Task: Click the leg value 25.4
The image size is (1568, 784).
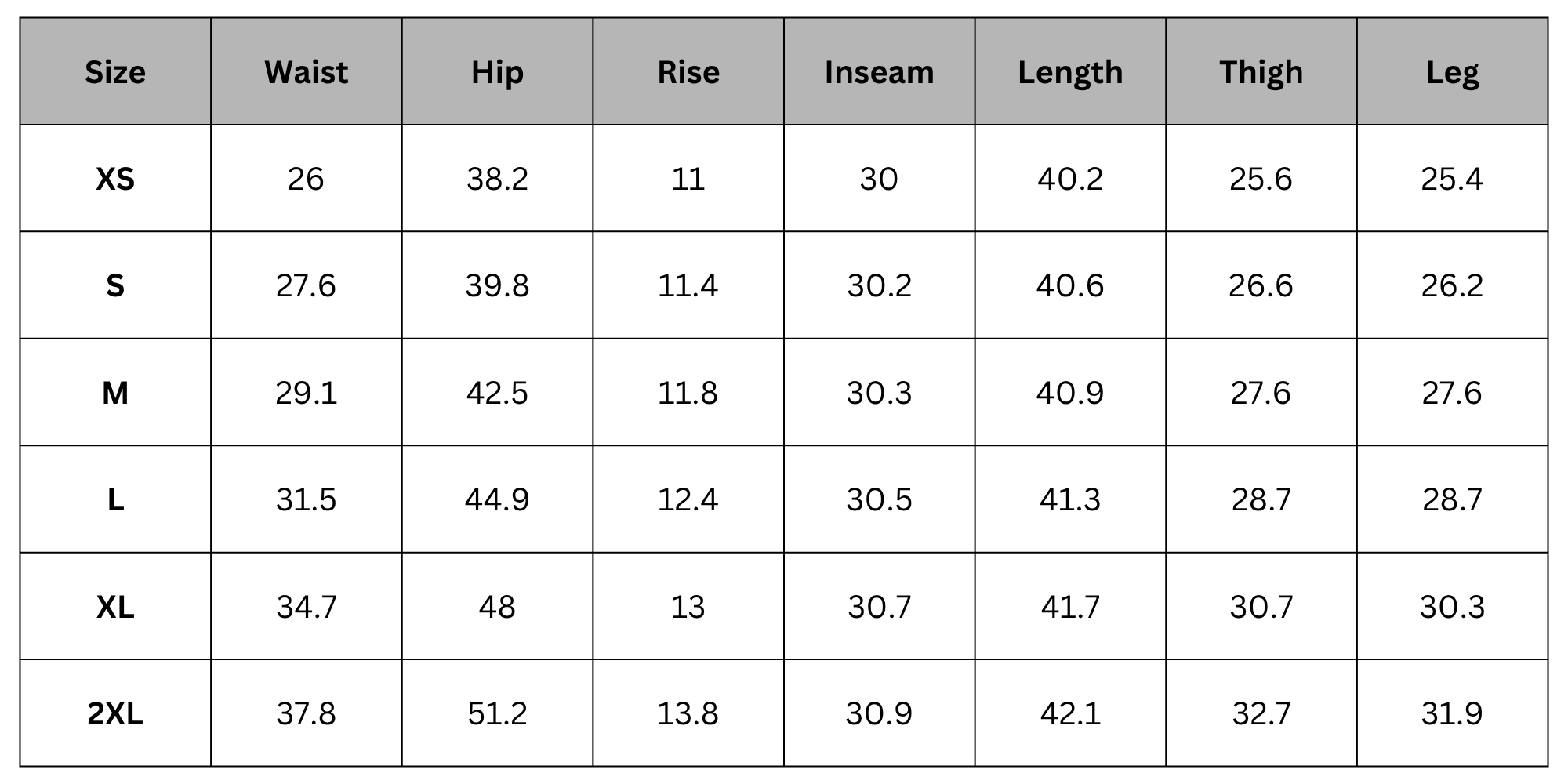Action: coord(1452,180)
